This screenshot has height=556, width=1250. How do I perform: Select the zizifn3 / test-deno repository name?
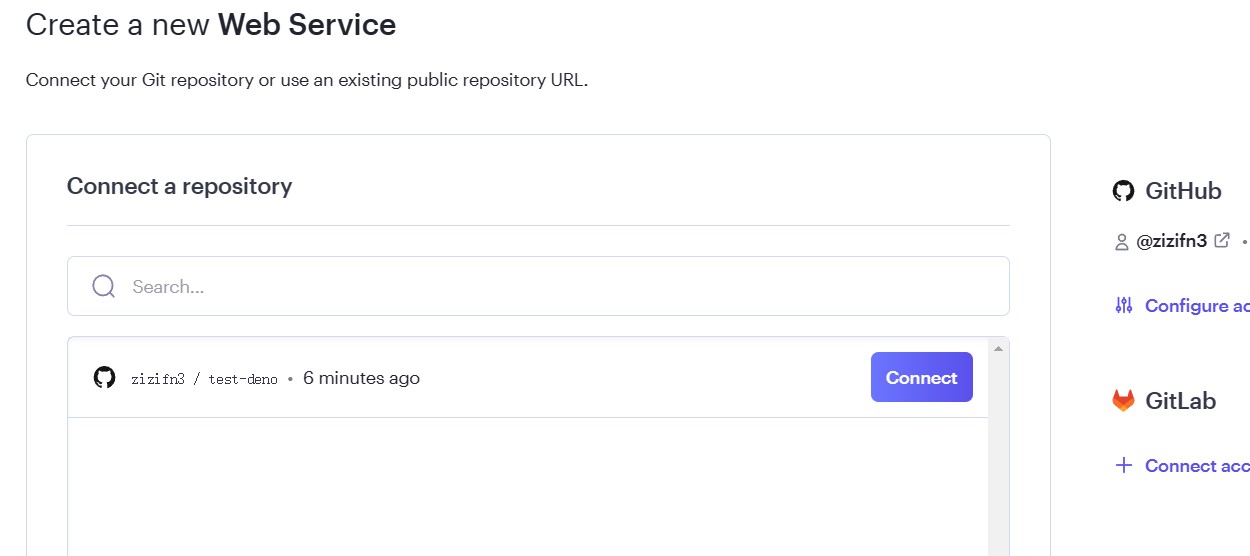click(x=204, y=379)
